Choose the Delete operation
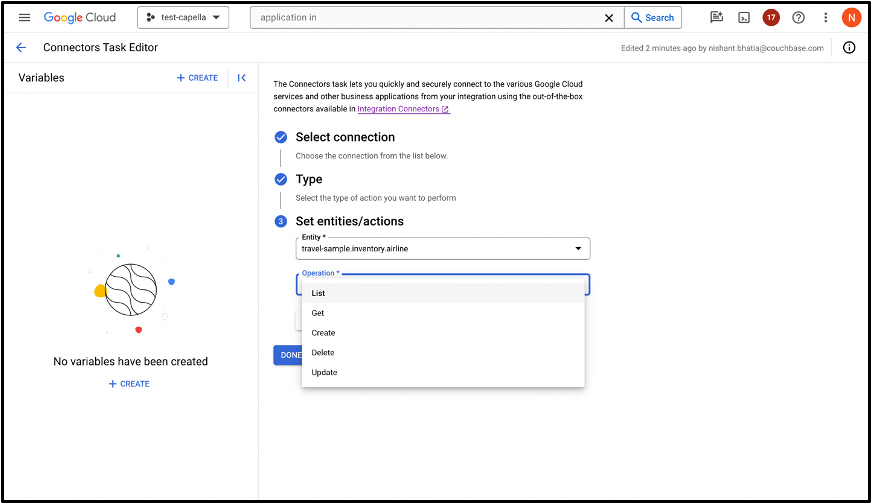This screenshot has width=872, height=504. [443, 353]
